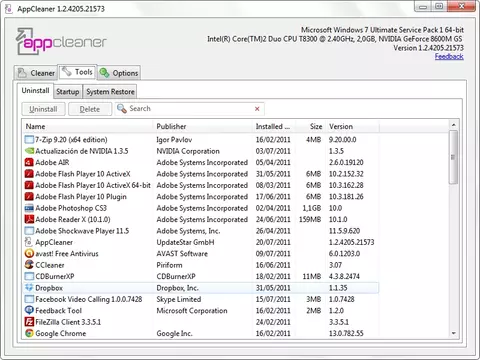Click the NVIDIA update entry icon
480x360 pixels.
(x=29, y=151)
